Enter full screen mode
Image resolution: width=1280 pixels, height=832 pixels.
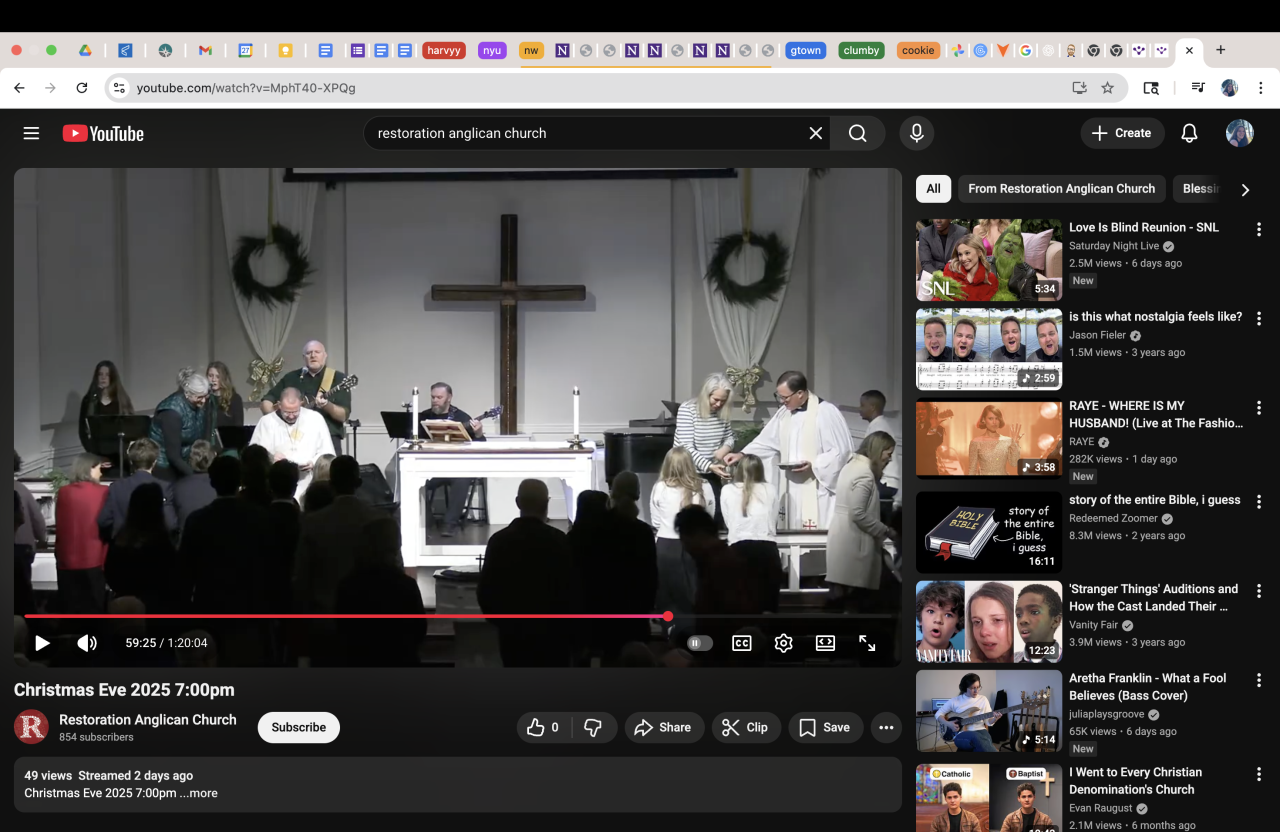pos(867,643)
